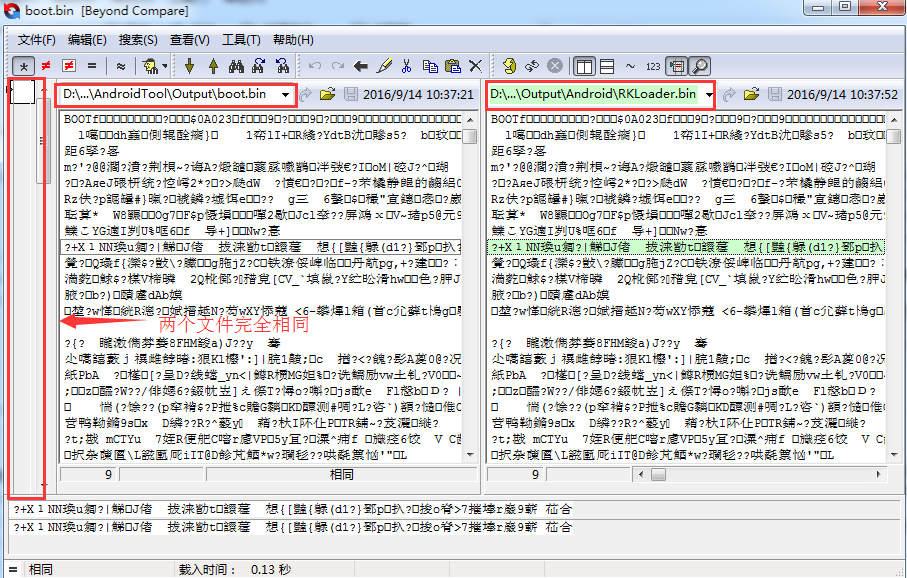Open the session rules referee icon
The height and width of the screenshot is (578, 907).
[x=150, y=66]
